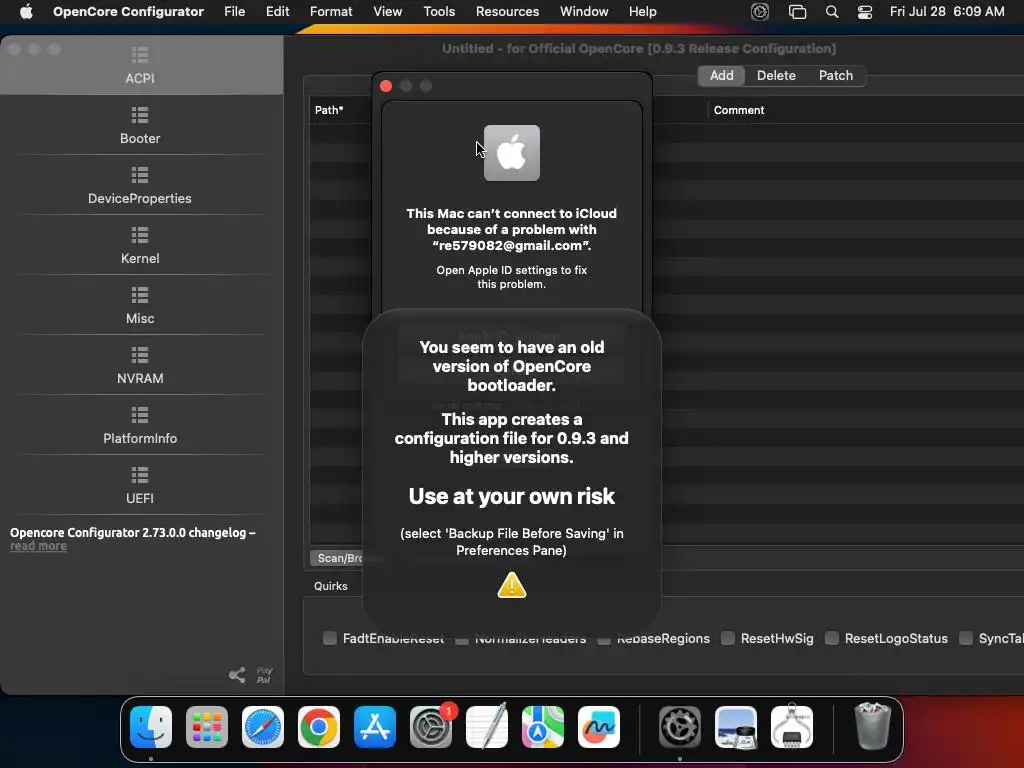Launch Google Chrome from the dock
The height and width of the screenshot is (768, 1024).
(x=319, y=727)
